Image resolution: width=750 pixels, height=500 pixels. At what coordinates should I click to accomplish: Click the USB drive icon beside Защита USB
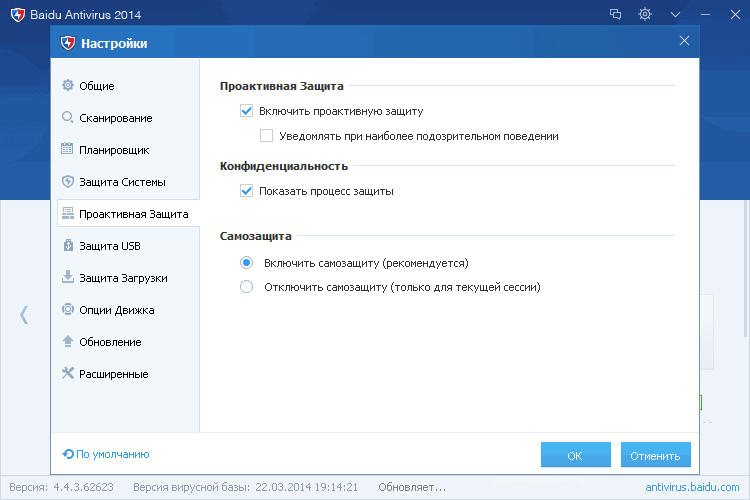68,245
